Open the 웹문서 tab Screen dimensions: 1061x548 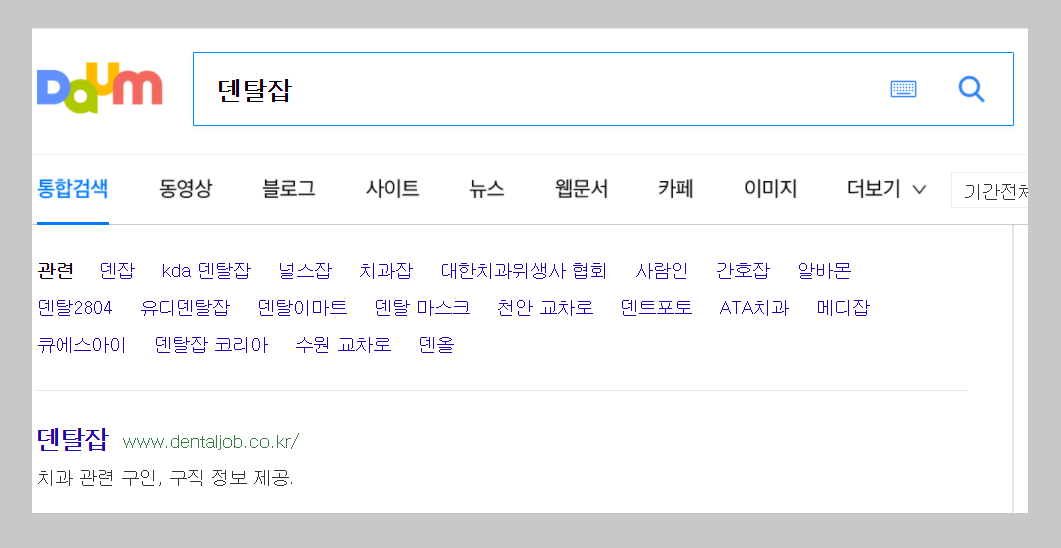(581, 188)
